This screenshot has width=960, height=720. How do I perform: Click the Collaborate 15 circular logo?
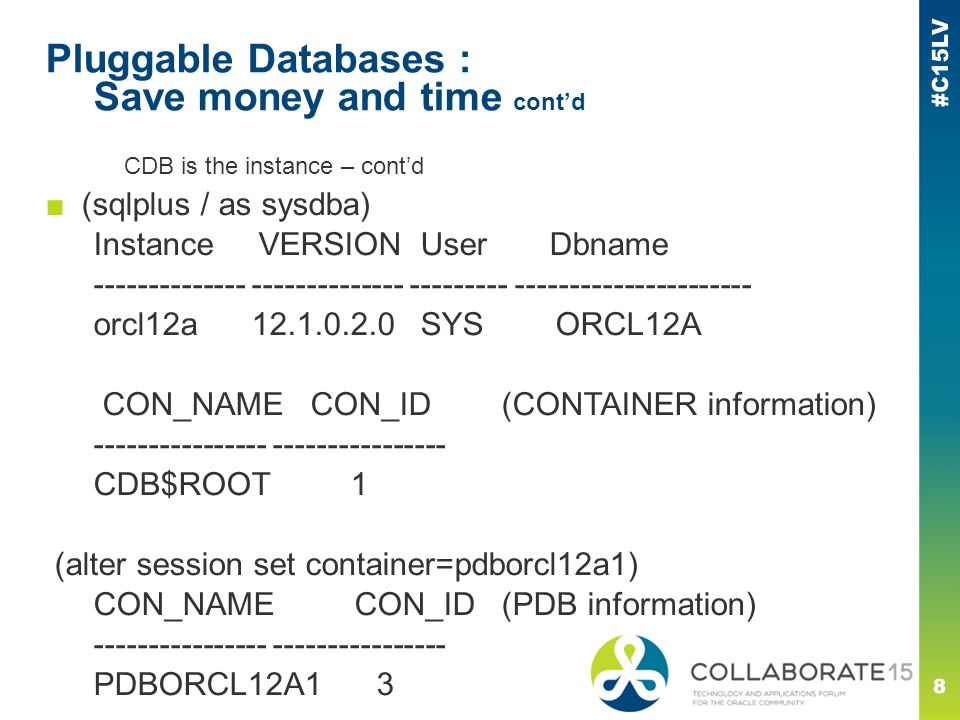pyautogui.click(x=629, y=673)
